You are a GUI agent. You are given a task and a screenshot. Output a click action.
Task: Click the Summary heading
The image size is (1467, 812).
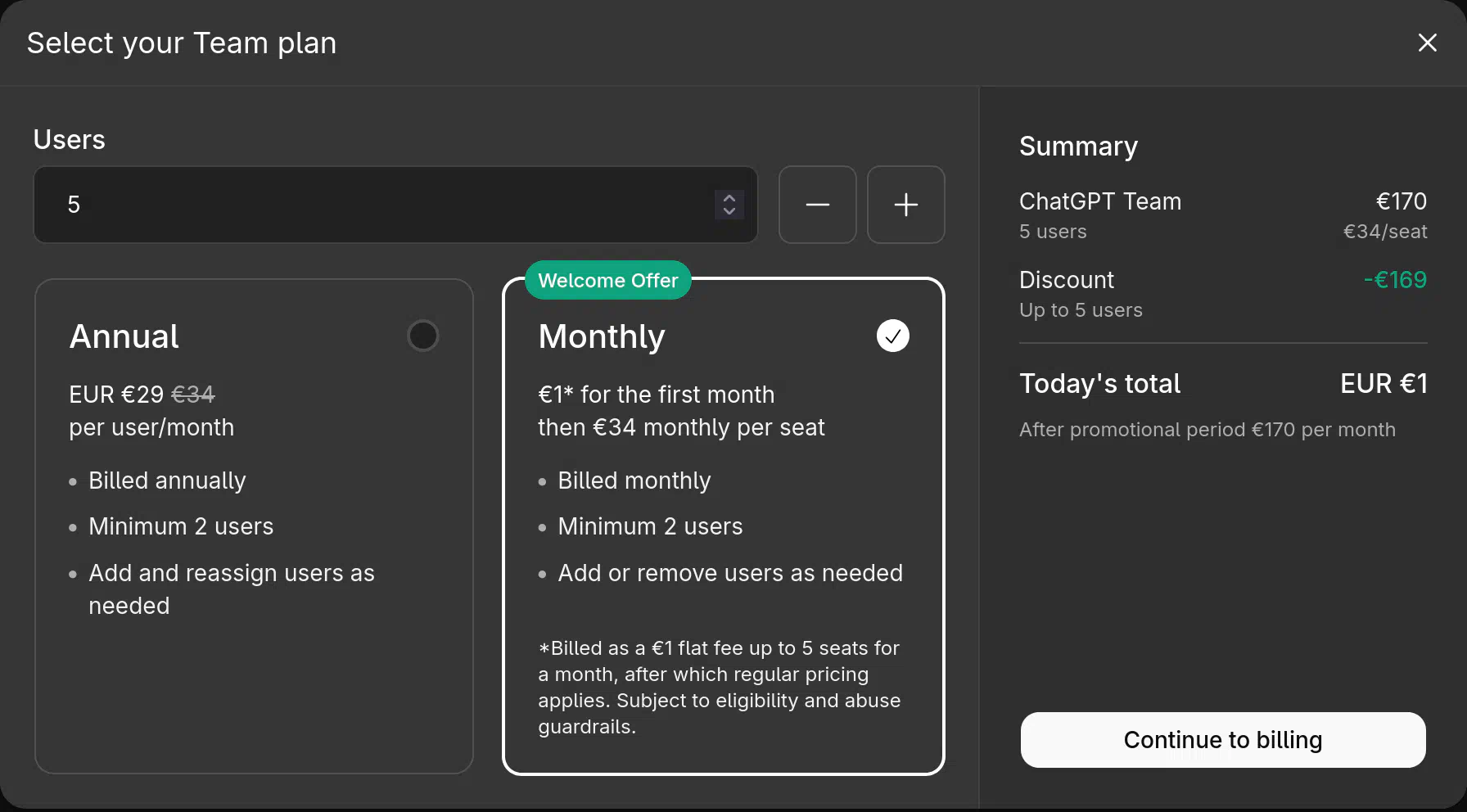[1078, 147]
